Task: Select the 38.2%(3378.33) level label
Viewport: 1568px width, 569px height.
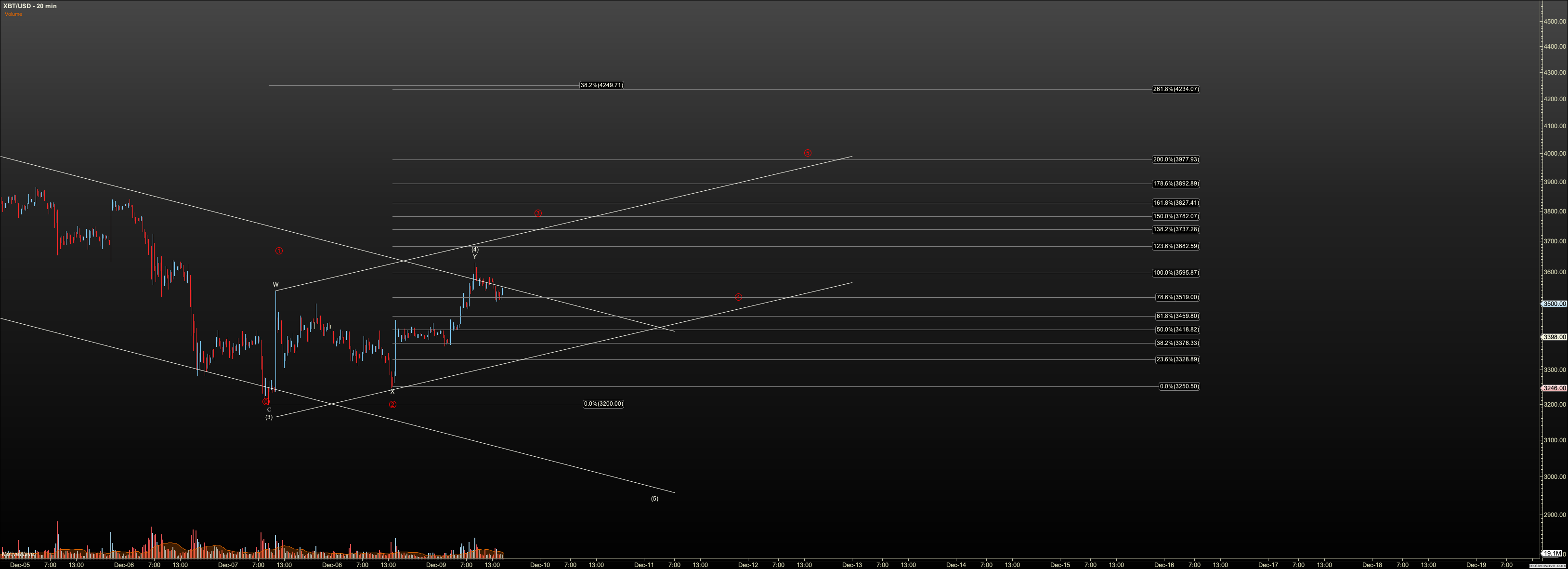Action: coord(1177,343)
